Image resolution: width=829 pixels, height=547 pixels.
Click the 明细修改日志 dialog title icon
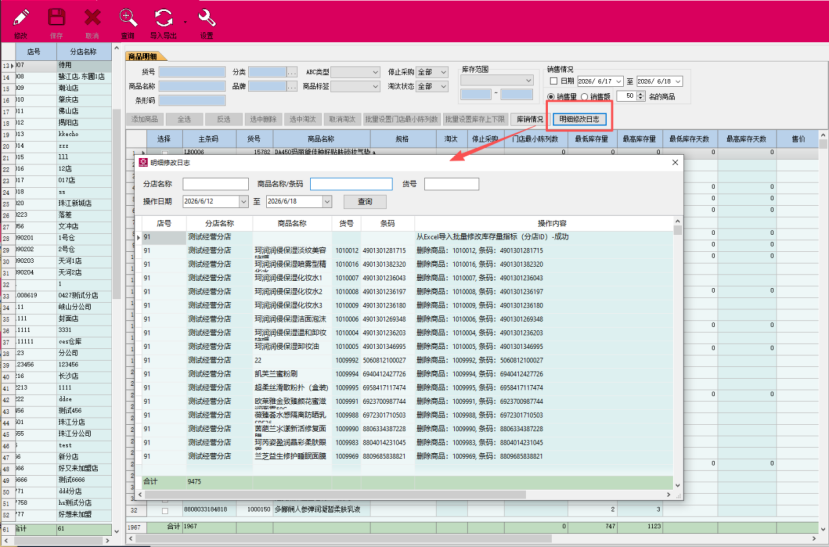[x=143, y=162]
